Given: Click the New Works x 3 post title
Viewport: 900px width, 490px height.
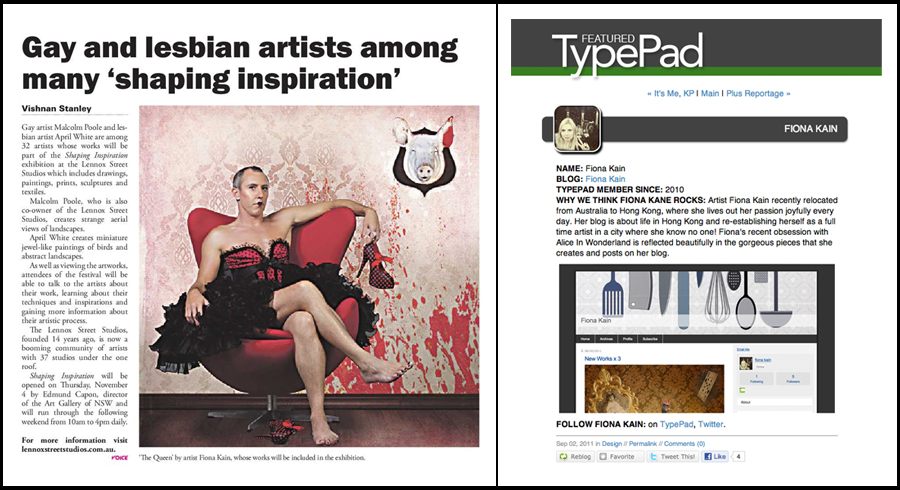Looking at the screenshot, I should point(602,359).
